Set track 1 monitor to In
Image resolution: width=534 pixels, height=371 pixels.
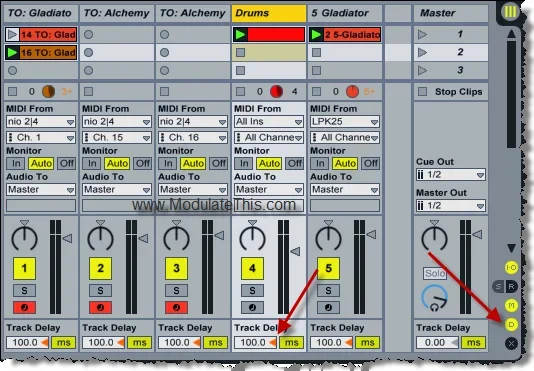[x=16, y=164]
